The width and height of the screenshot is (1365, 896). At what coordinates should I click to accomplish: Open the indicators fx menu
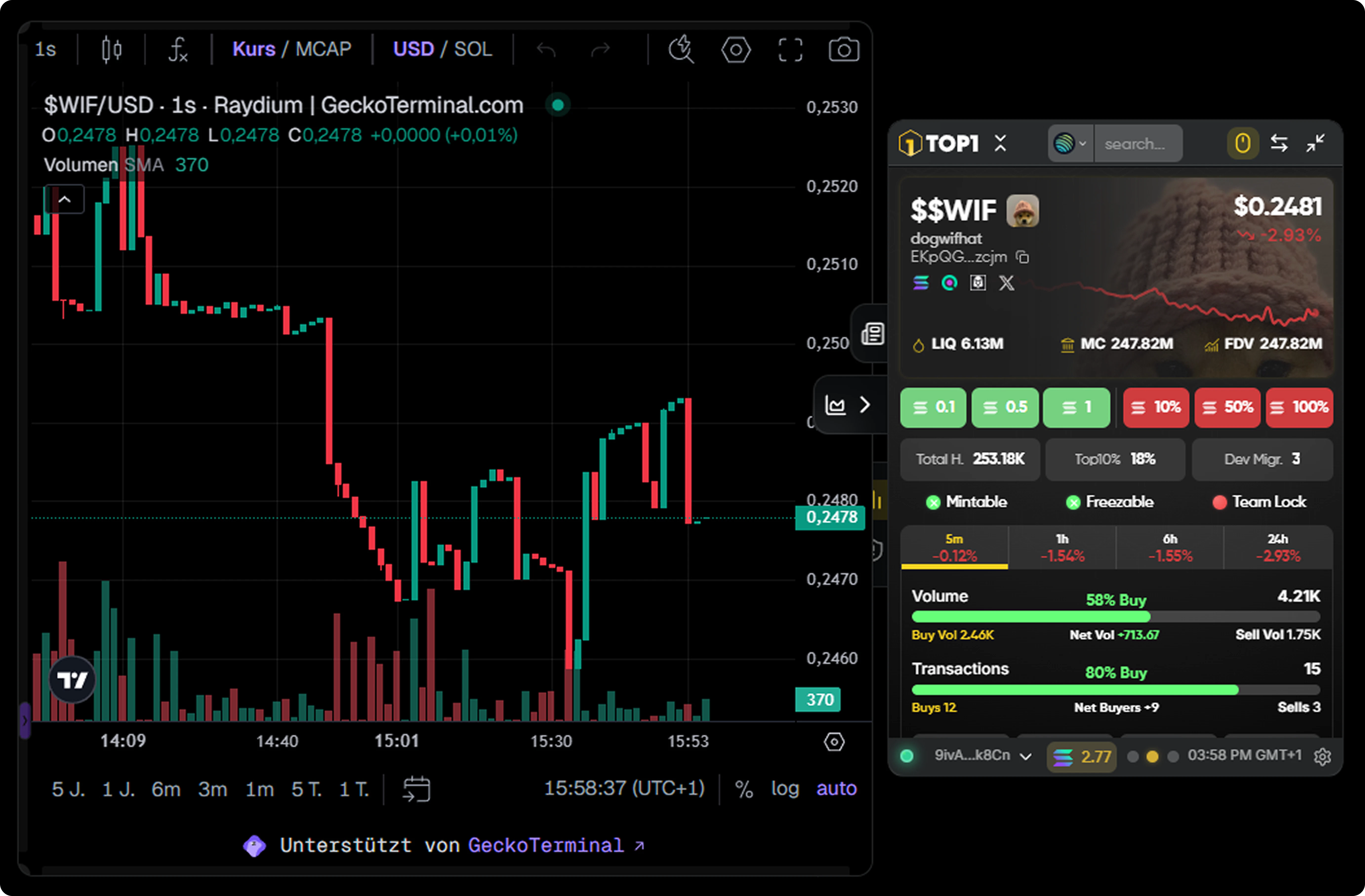178,49
